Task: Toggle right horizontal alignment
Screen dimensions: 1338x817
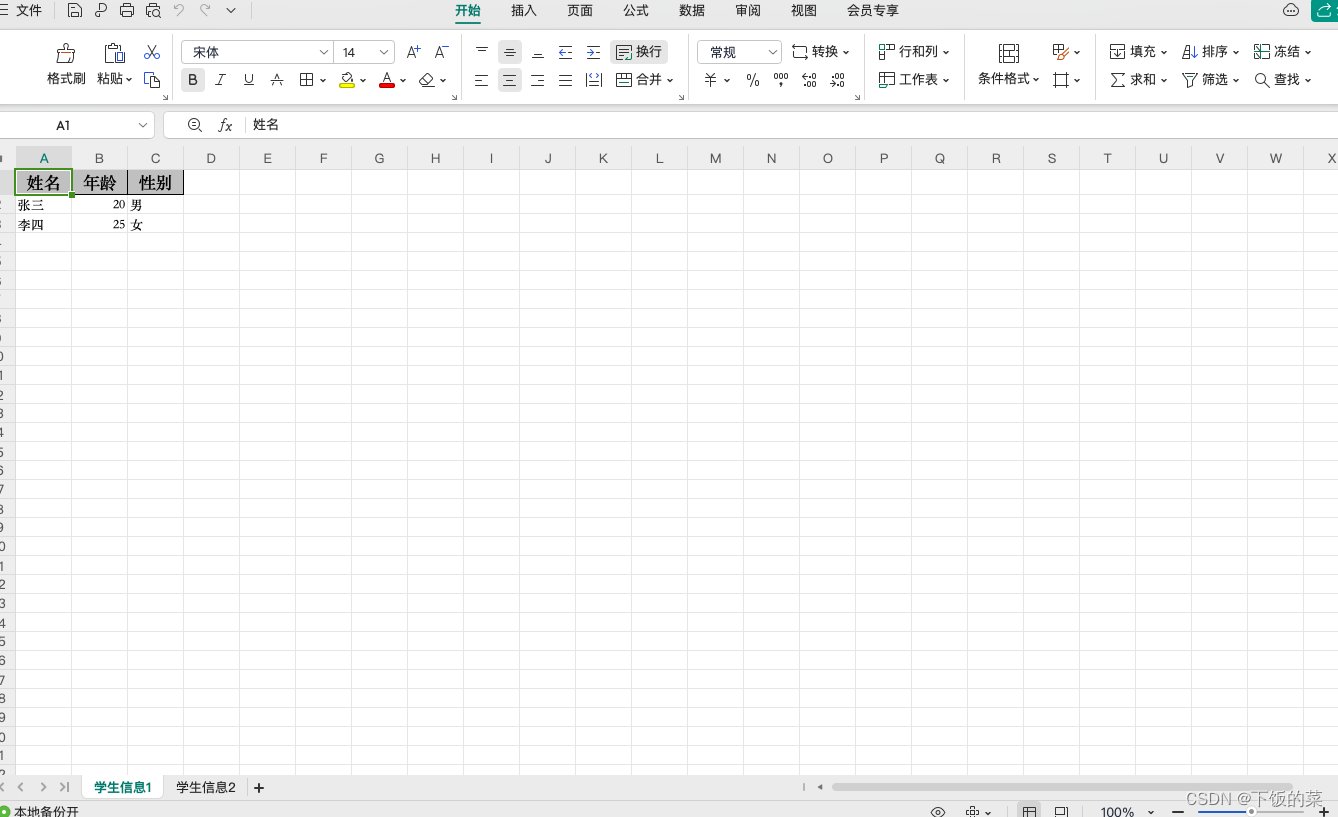Action: pyautogui.click(x=538, y=80)
